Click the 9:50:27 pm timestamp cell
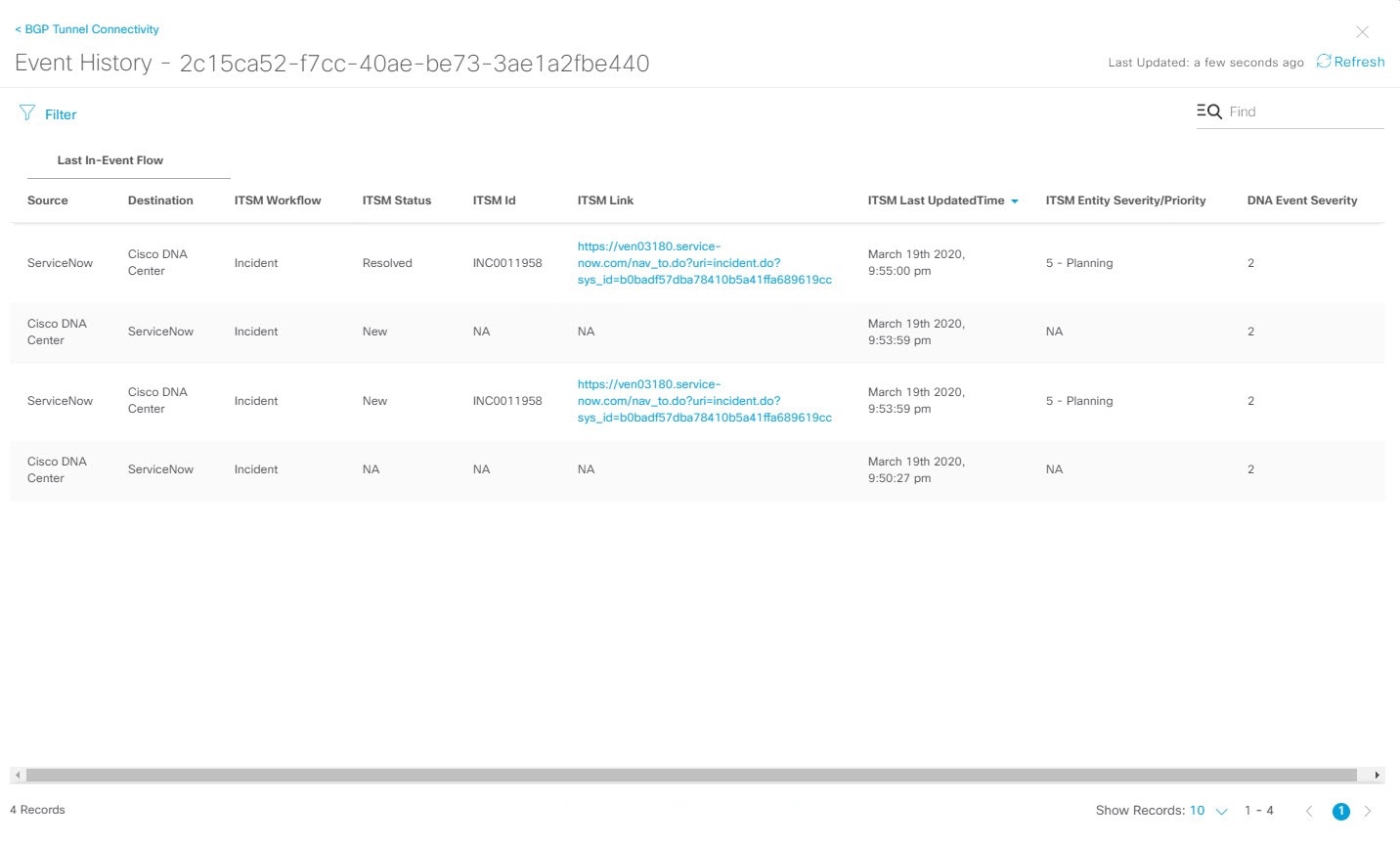 [x=916, y=469]
